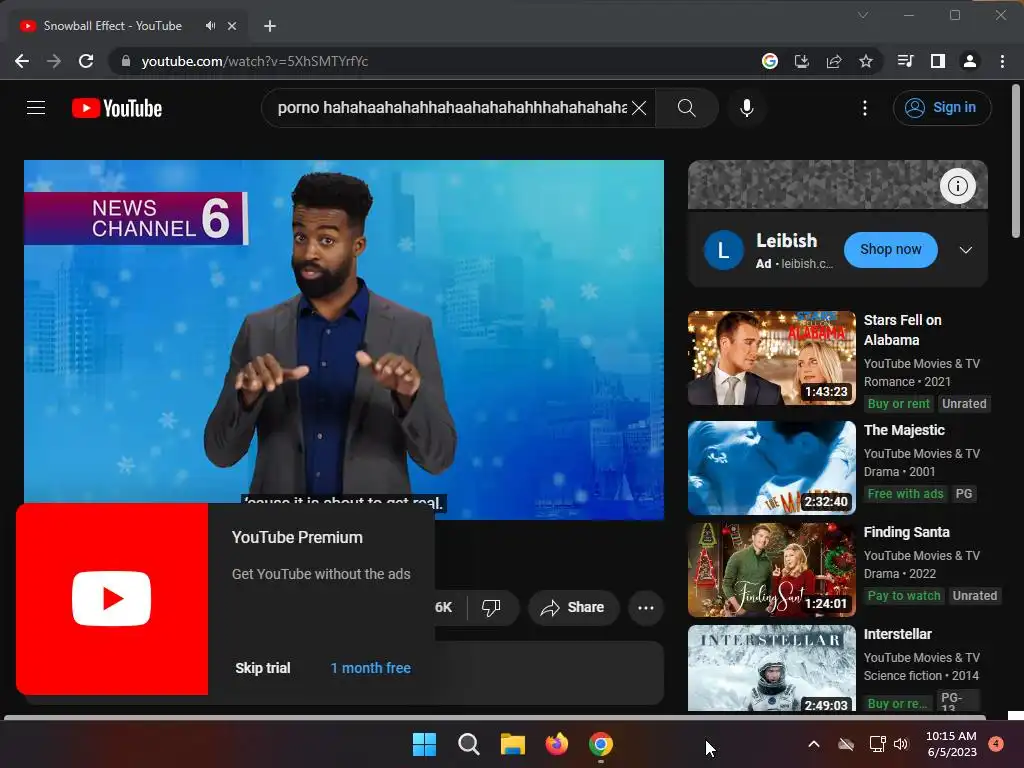
Task: Close the Snowball Effect tab
Action: click(x=232, y=26)
